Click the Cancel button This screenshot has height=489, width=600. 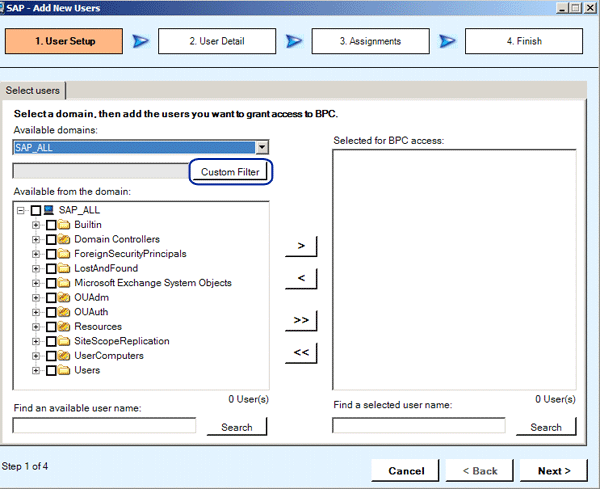point(406,470)
